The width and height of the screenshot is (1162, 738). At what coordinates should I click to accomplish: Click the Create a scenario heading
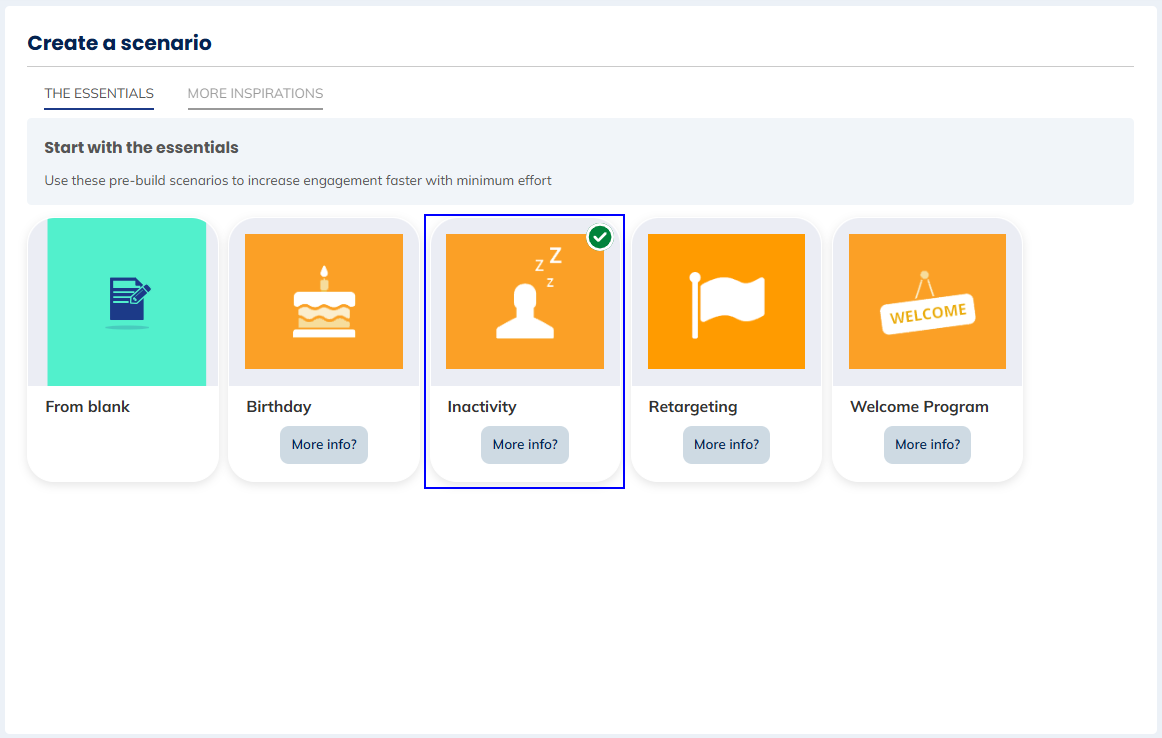click(x=119, y=43)
